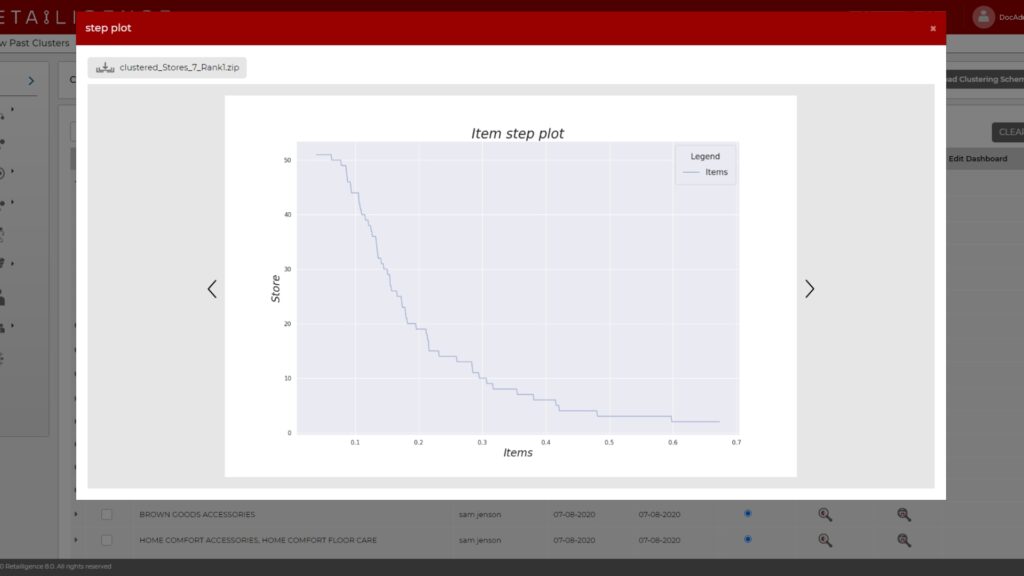1024x576 pixels.
Task: Go to the previous plot image
Action: pos(212,289)
